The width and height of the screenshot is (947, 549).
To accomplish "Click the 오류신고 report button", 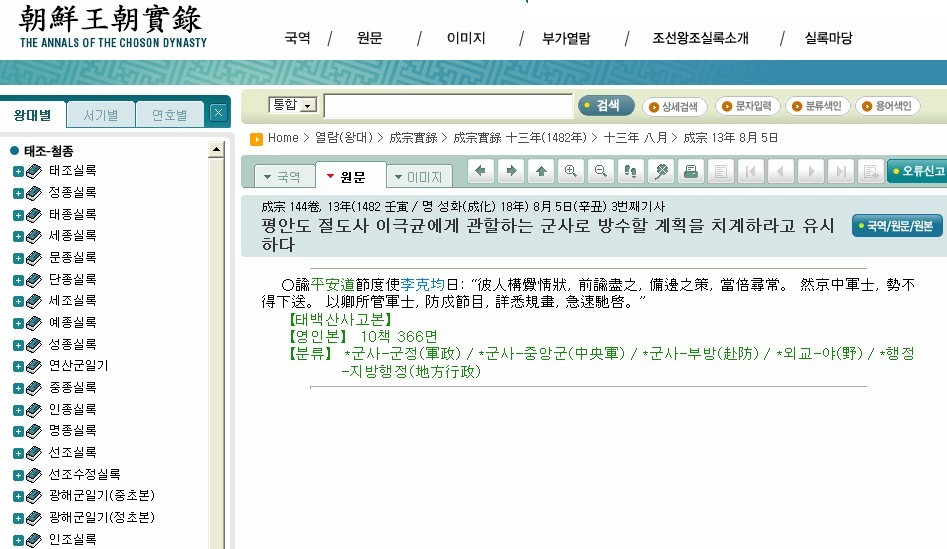I will click(917, 172).
